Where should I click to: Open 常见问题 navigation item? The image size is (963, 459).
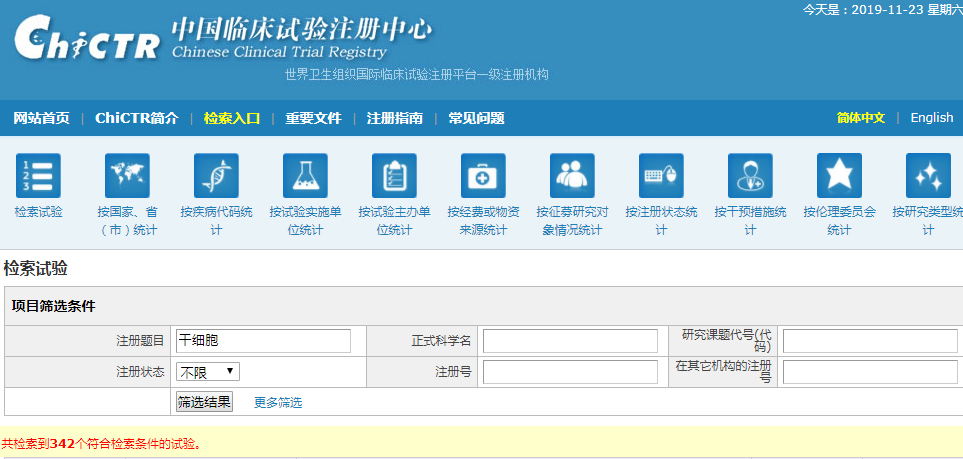[x=477, y=118]
